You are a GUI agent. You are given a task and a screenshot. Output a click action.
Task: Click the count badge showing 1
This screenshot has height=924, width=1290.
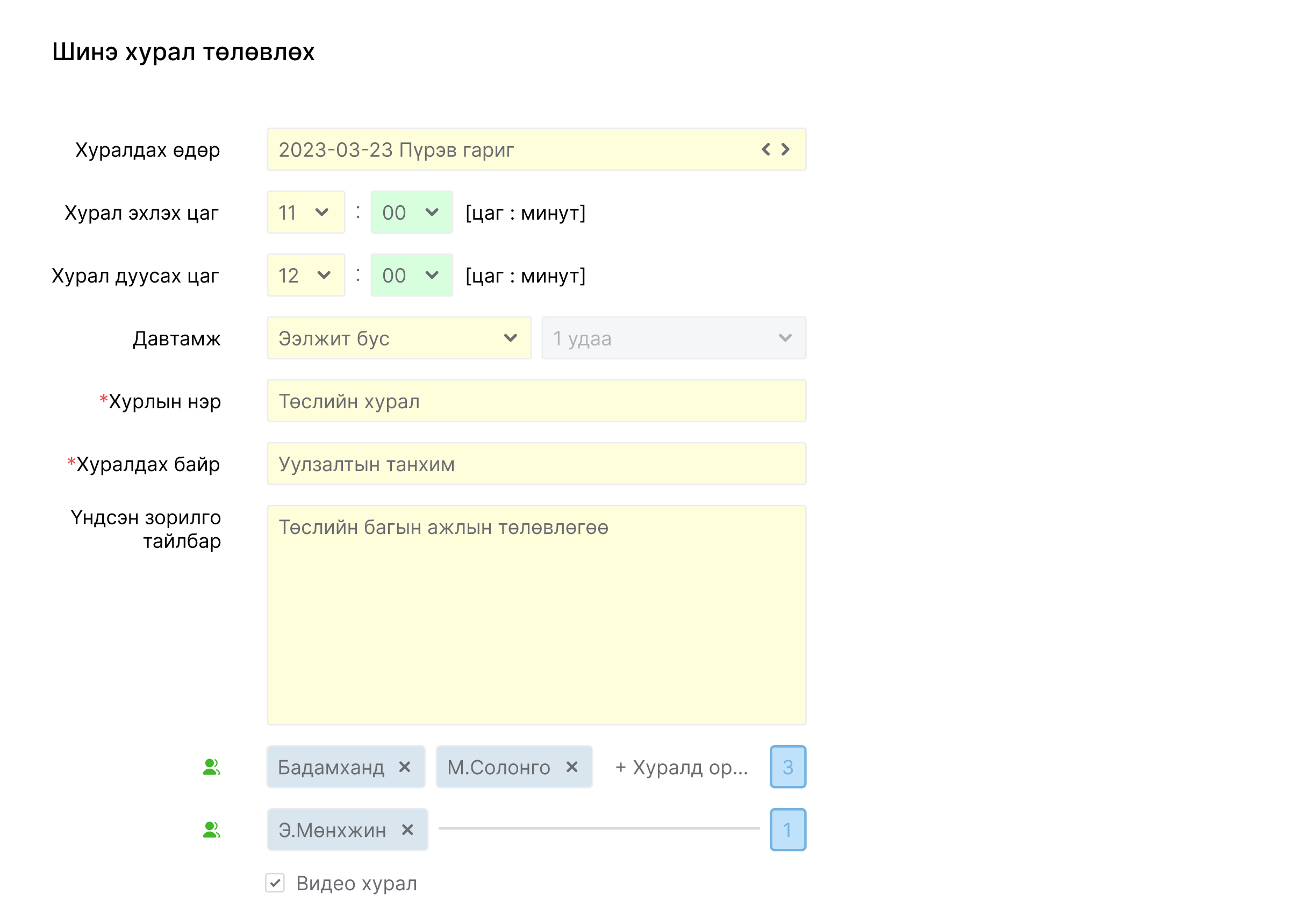787,829
